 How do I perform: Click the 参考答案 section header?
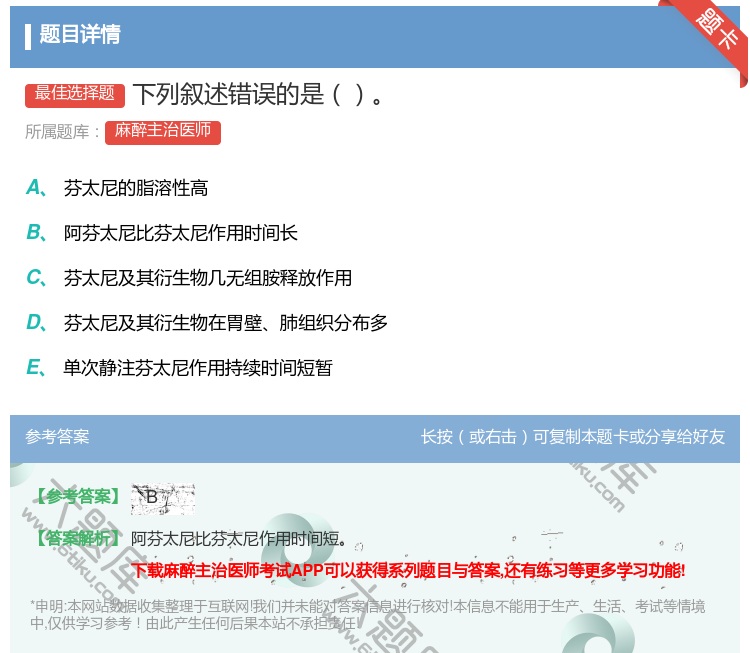57,437
